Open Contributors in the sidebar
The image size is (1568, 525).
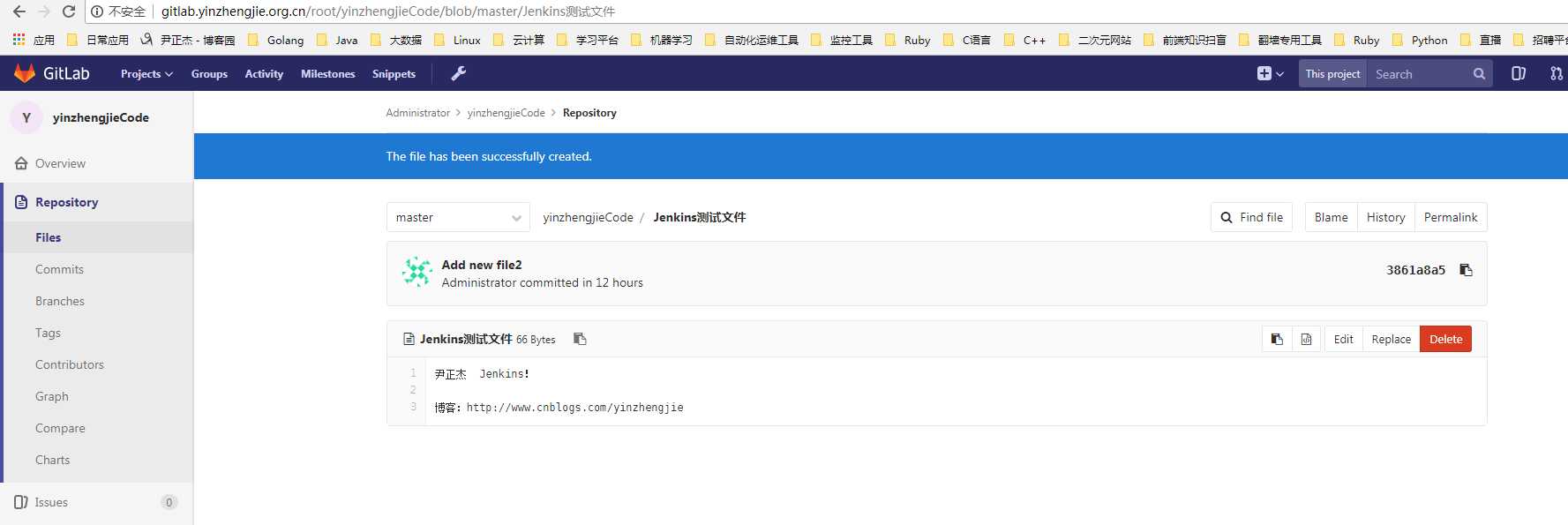tap(70, 364)
